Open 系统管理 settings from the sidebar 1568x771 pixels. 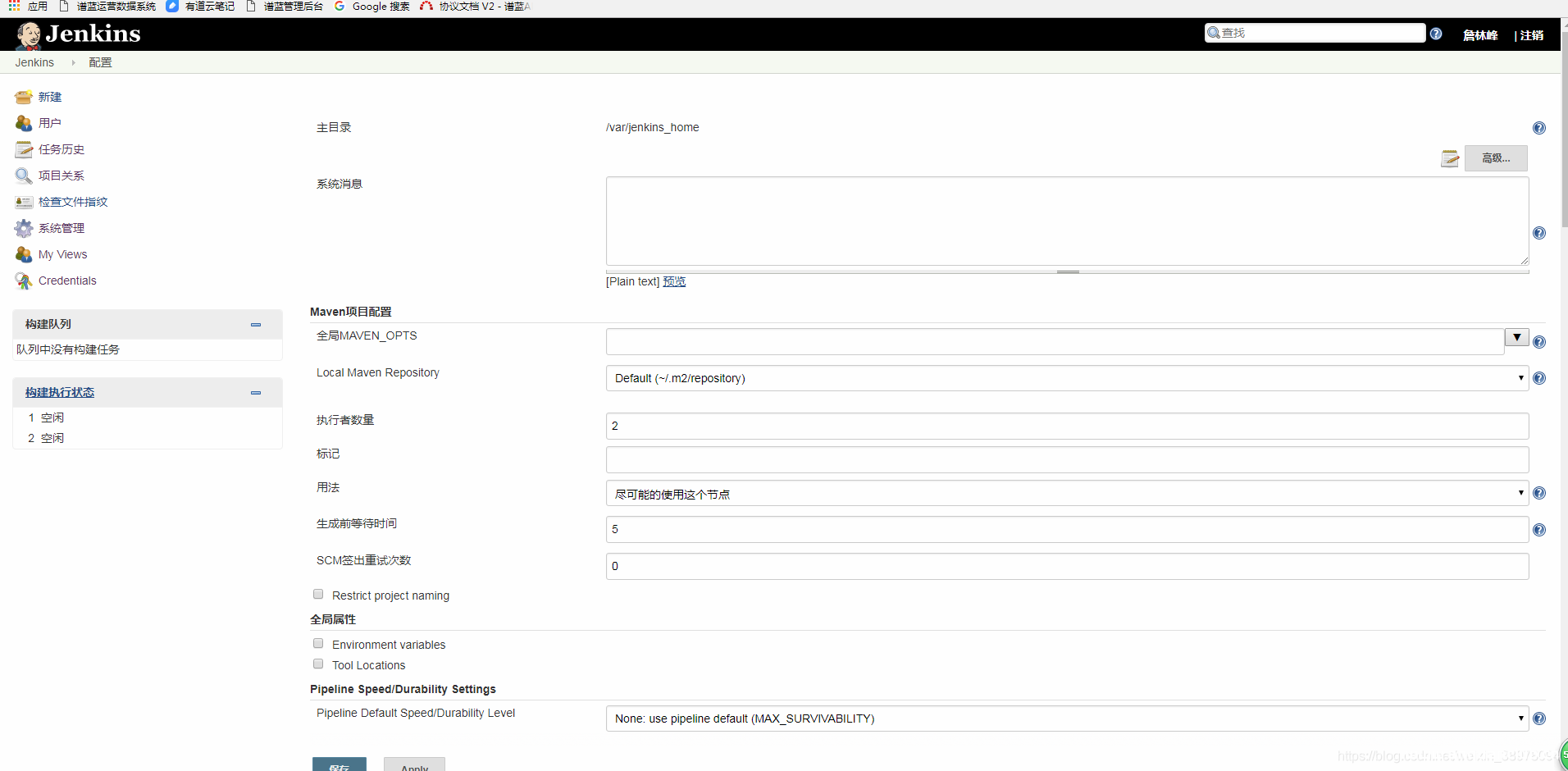point(61,228)
